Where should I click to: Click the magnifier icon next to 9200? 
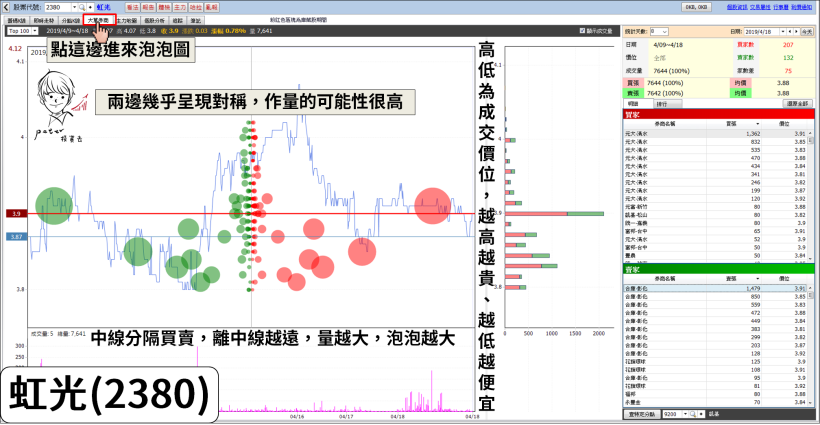pos(693,414)
